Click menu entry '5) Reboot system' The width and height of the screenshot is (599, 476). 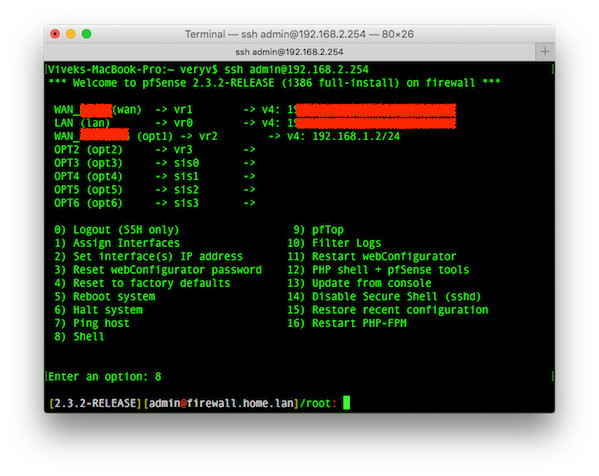click(105, 296)
